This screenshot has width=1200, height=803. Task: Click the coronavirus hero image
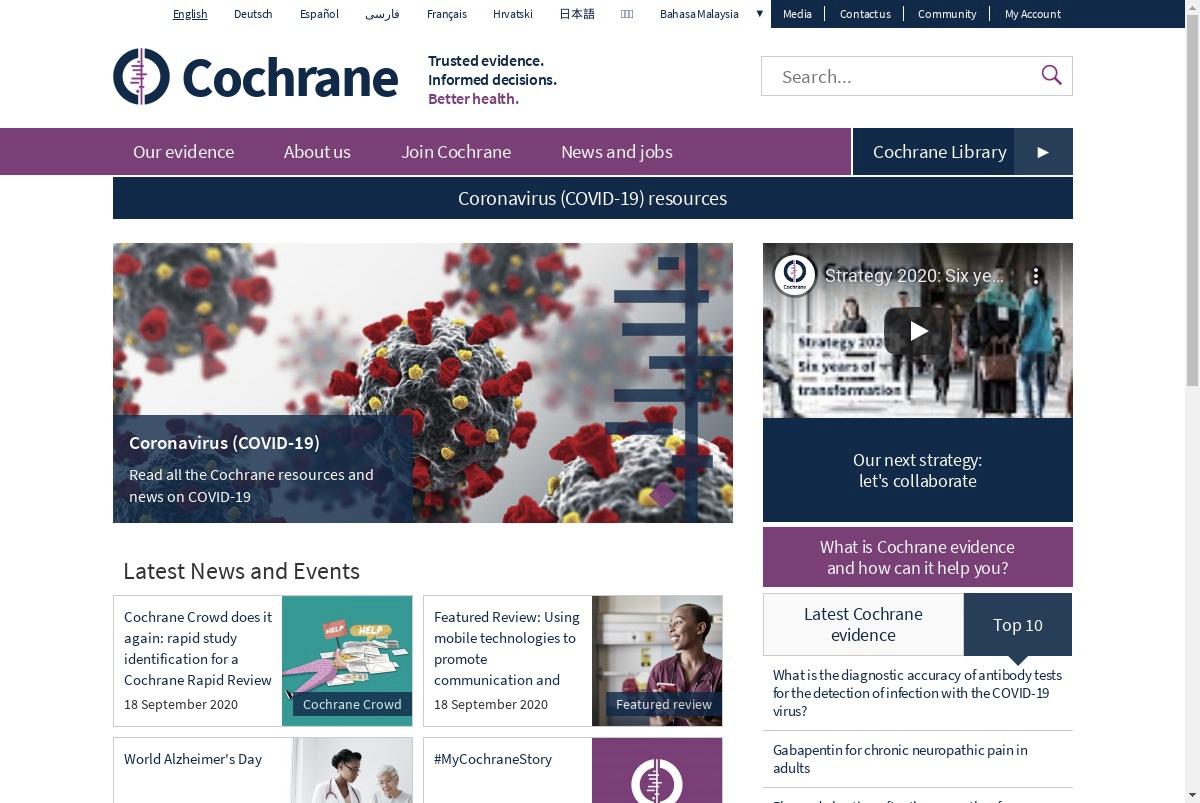(x=423, y=383)
